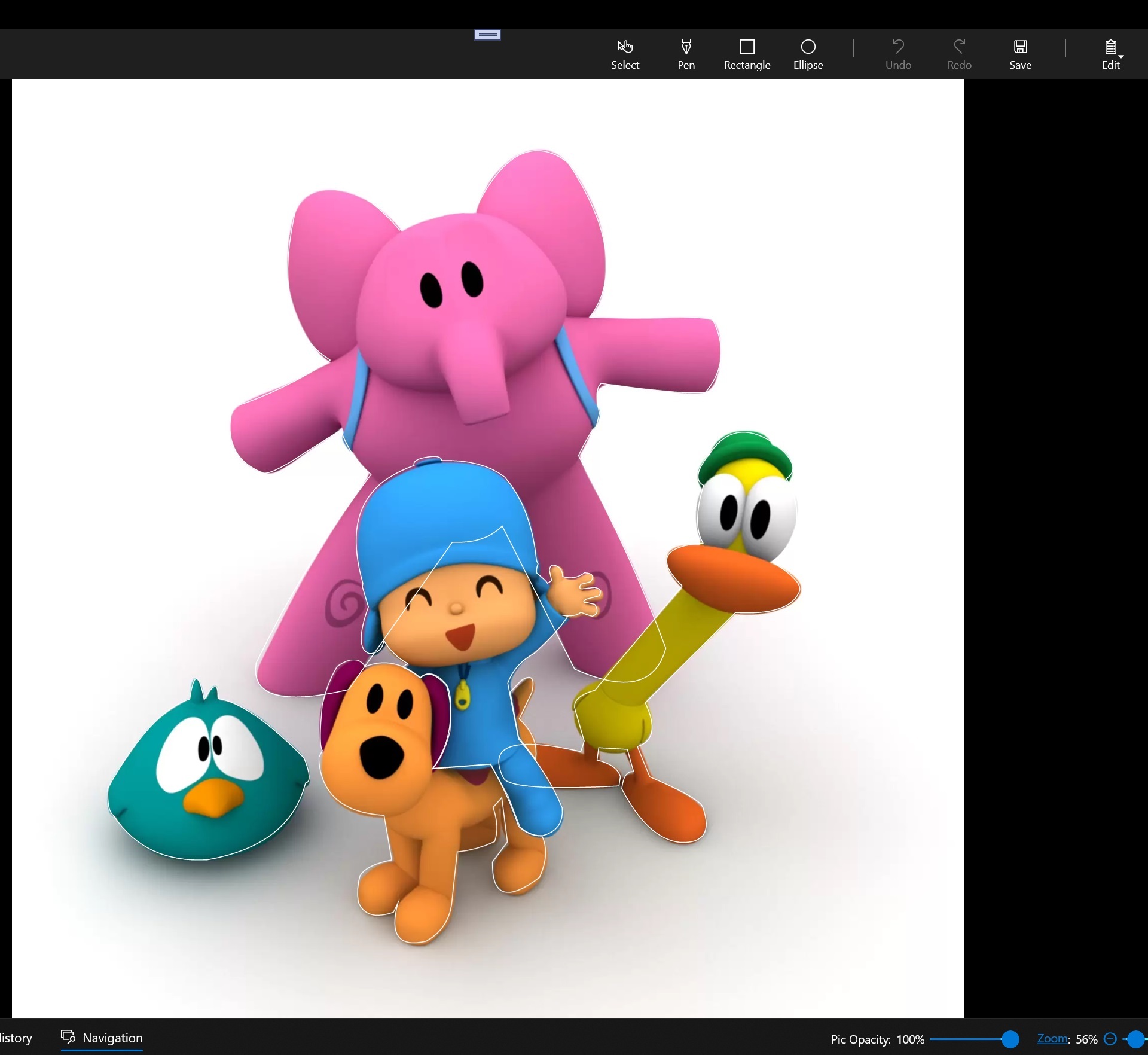Viewport: 1148px width, 1055px height.
Task: Open the Edit clipboard menu
Action: coord(1111,54)
